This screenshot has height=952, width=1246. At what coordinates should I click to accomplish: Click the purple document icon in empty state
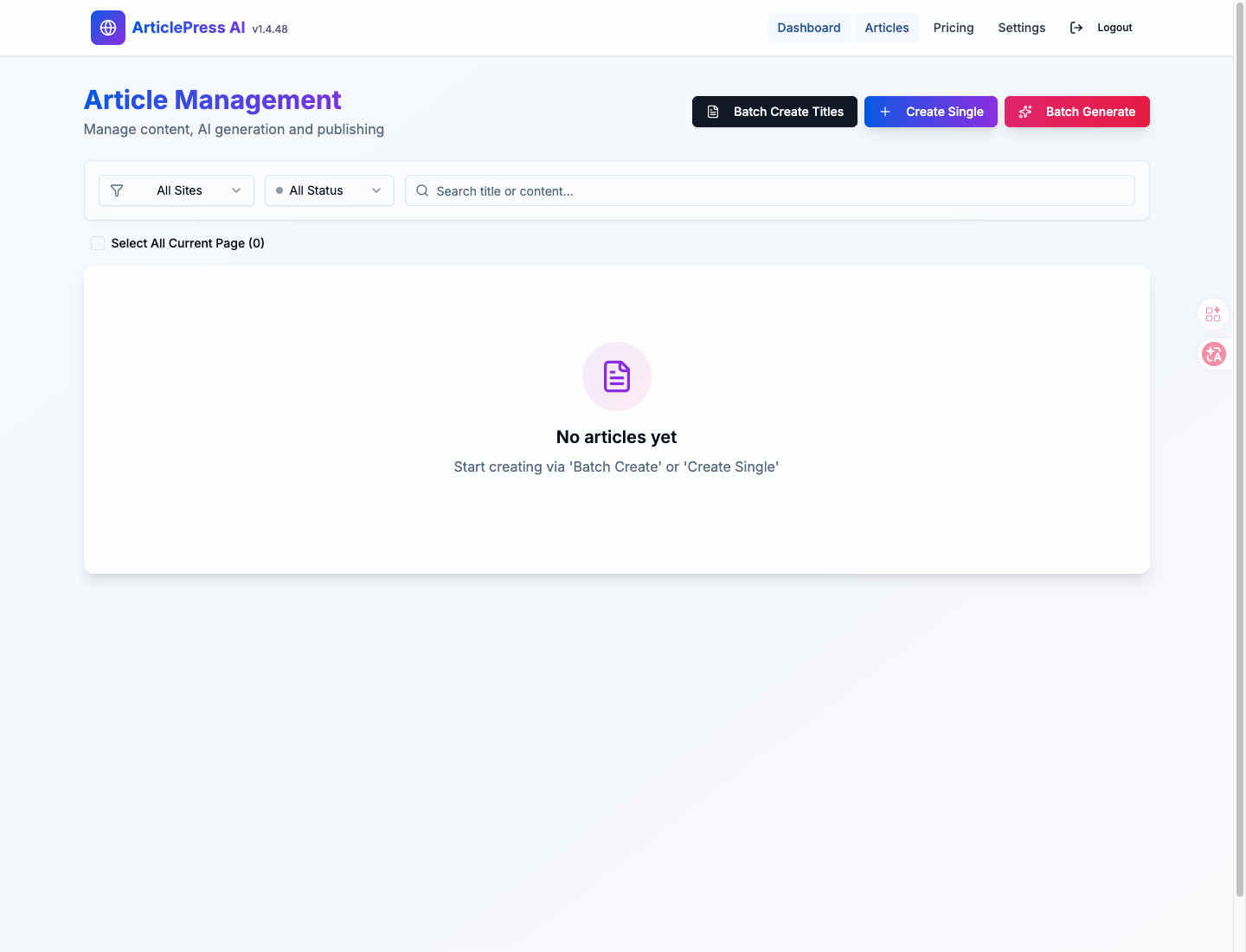[616, 376]
